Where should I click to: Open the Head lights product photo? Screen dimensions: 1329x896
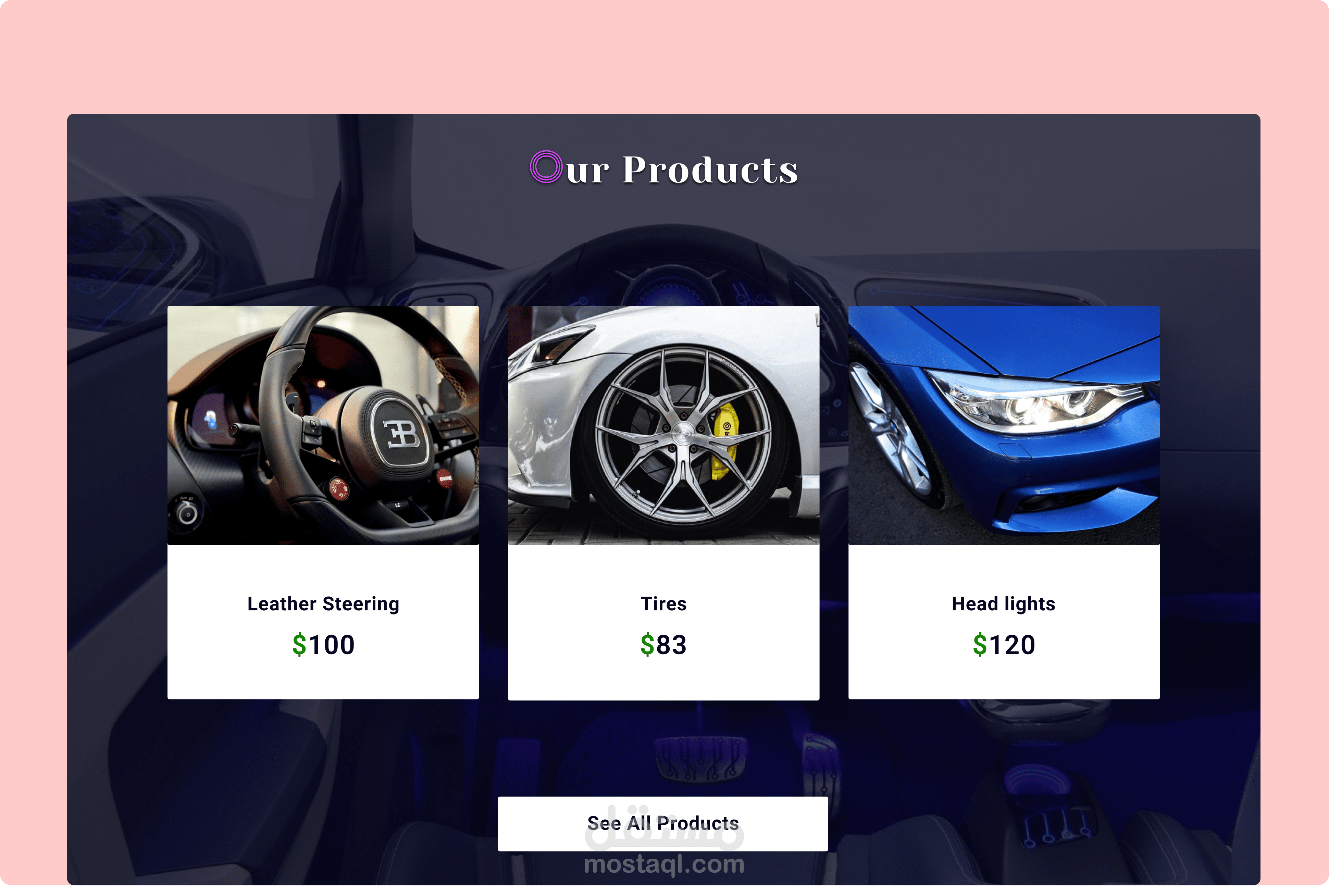1004,425
